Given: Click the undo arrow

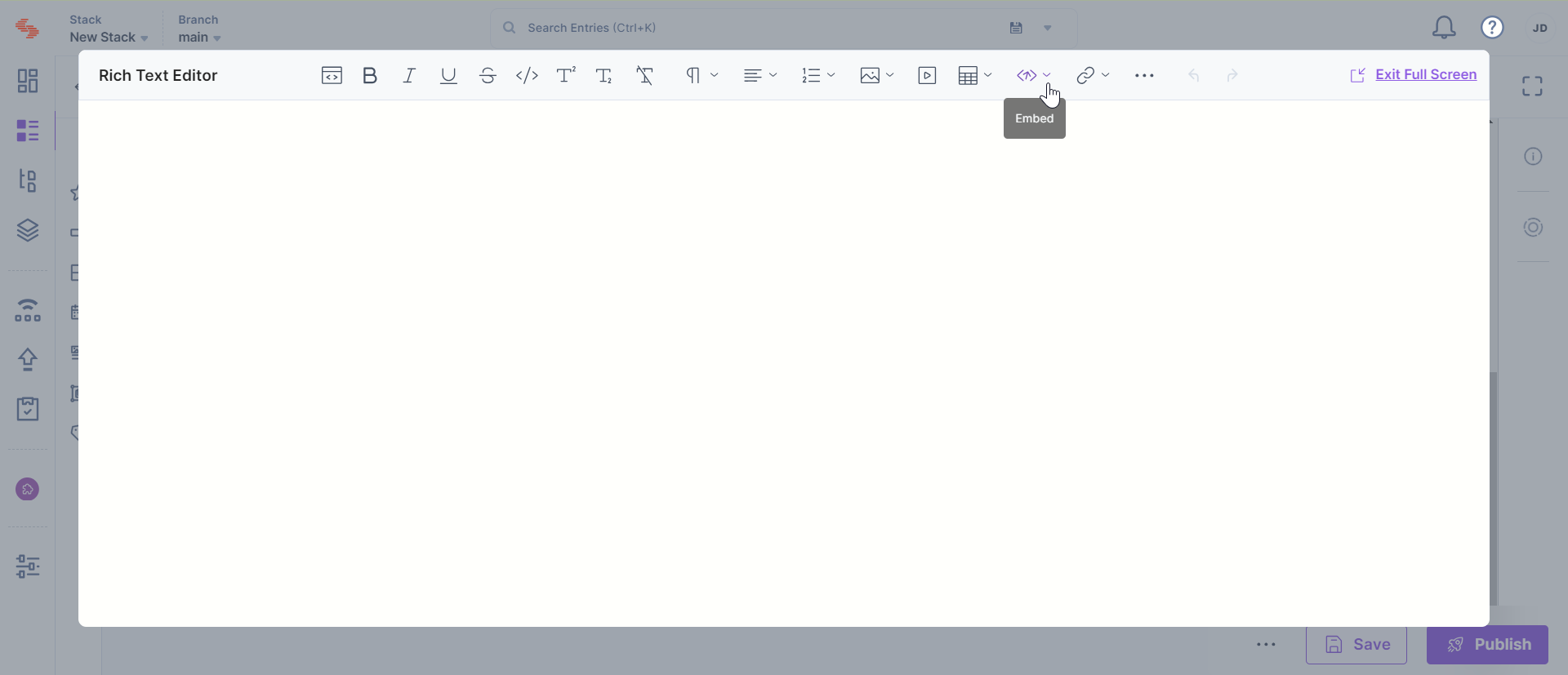Looking at the screenshot, I should click(1193, 75).
